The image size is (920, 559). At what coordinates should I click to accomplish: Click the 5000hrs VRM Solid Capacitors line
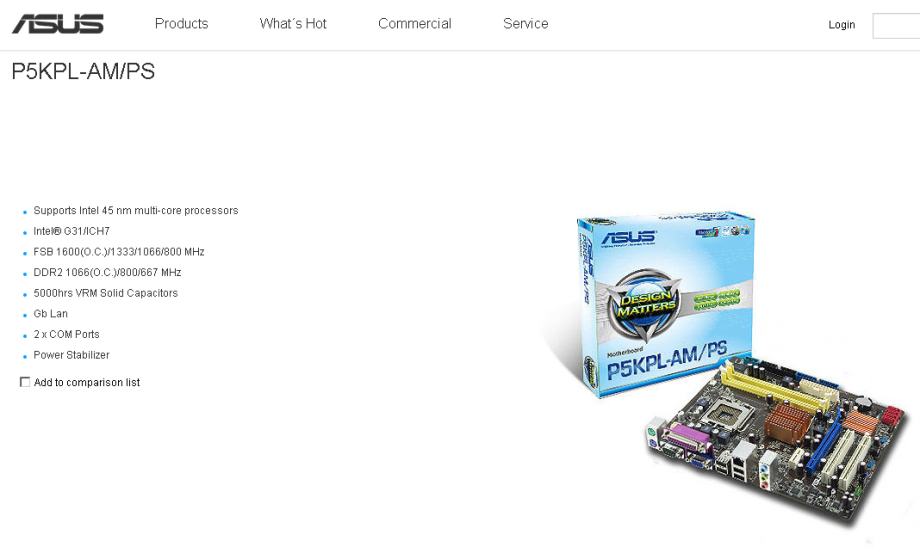[106, 293]
